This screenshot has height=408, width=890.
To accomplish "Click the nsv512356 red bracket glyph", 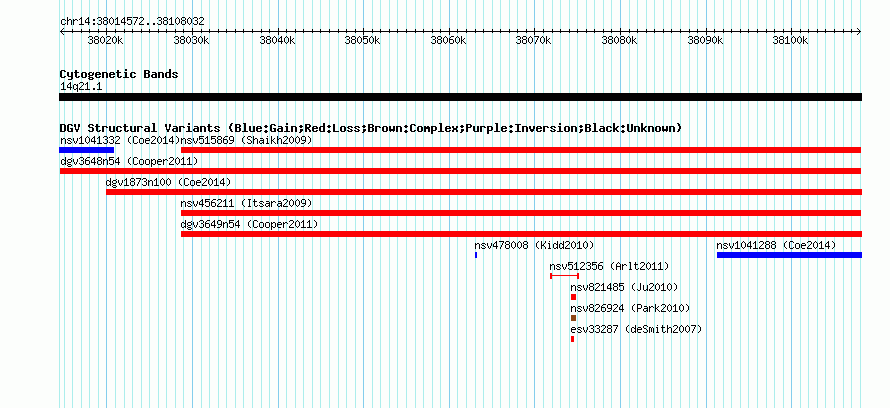I will point(564,276).
